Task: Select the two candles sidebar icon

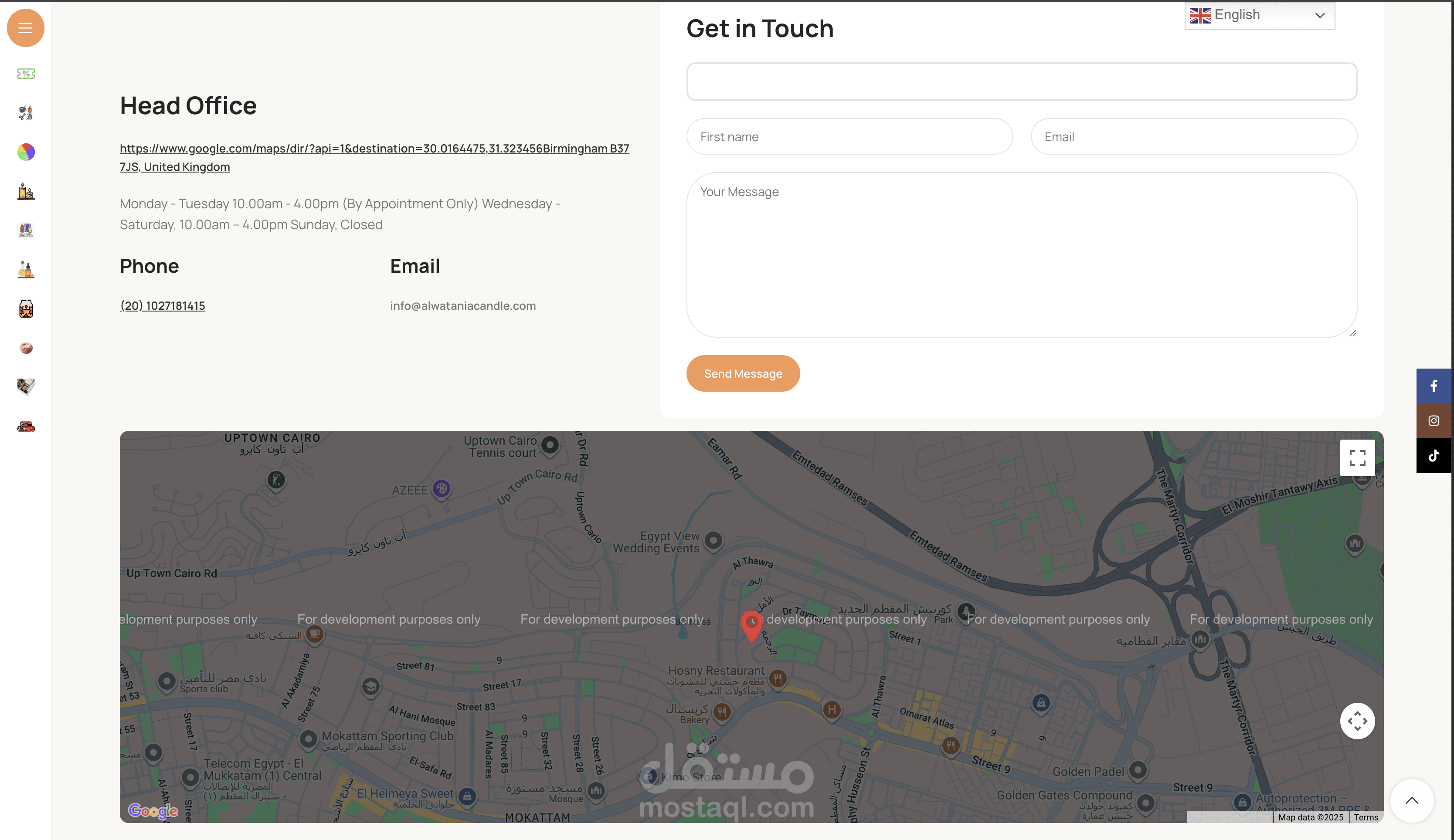Action: tap(25, 191)
